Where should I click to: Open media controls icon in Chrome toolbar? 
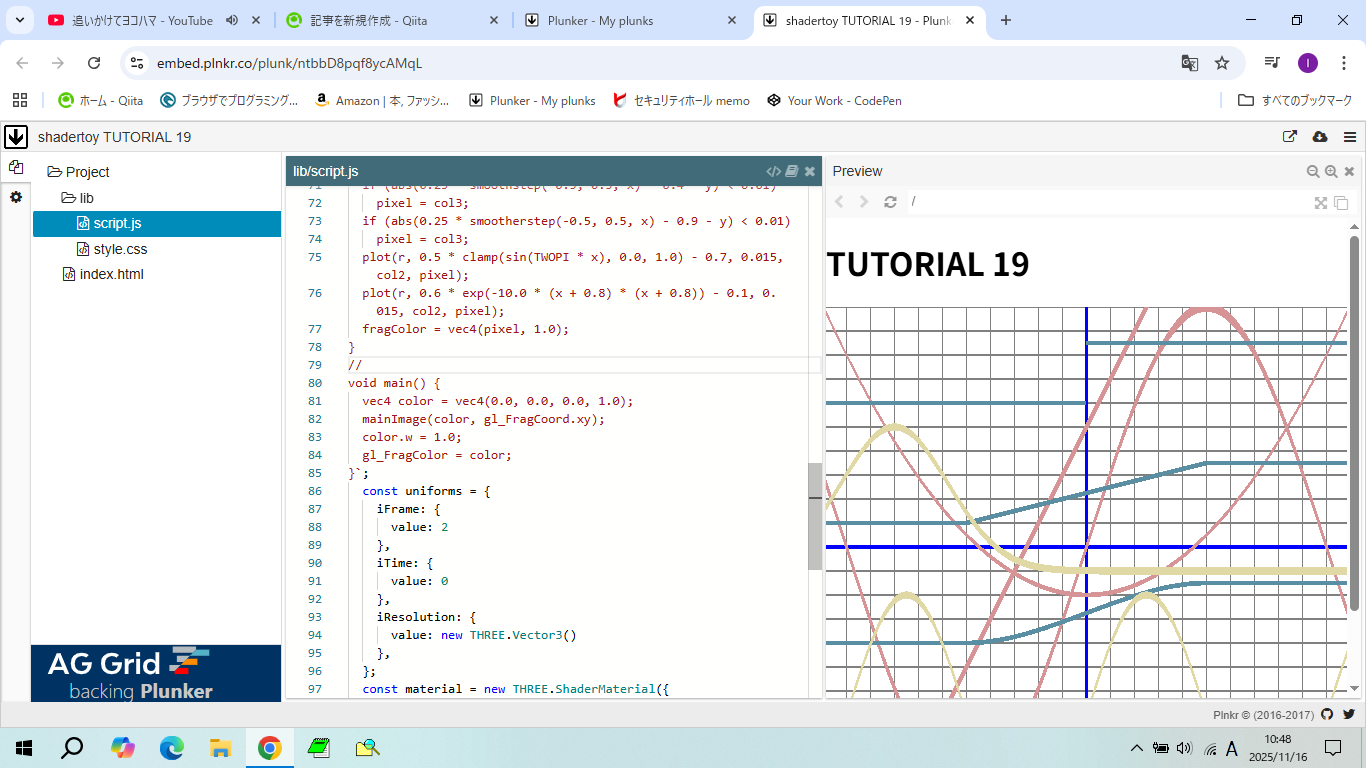point(1272,63)
